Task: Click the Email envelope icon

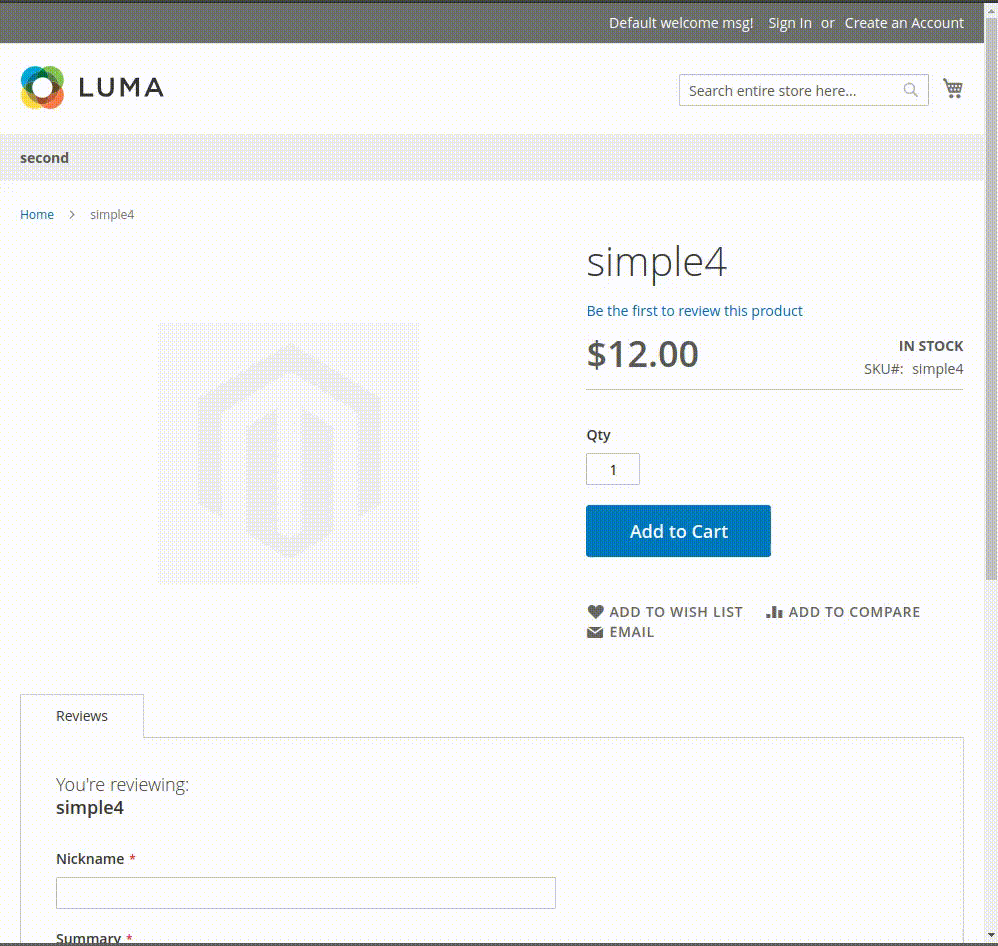Action: click(595, 632)
